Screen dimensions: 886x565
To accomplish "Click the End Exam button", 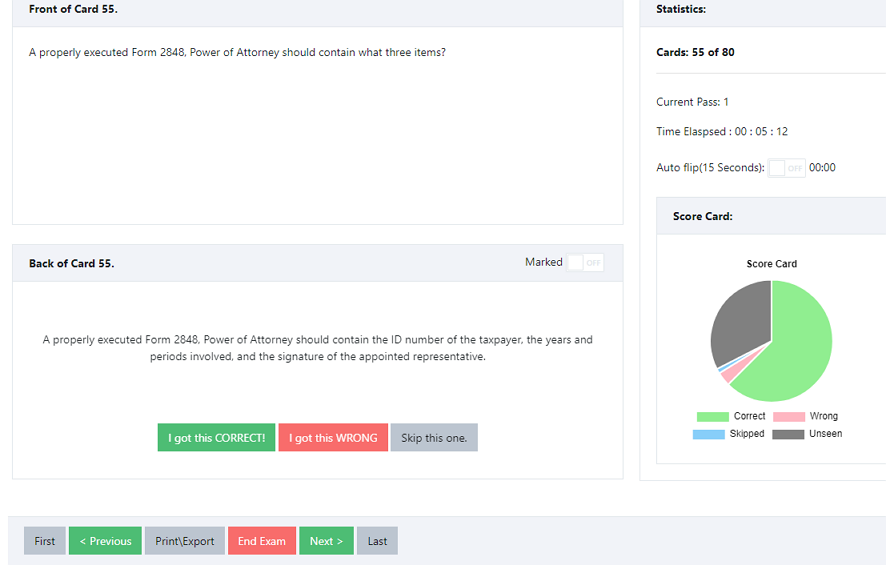I will pyautogui.click(x=262, y=541).
